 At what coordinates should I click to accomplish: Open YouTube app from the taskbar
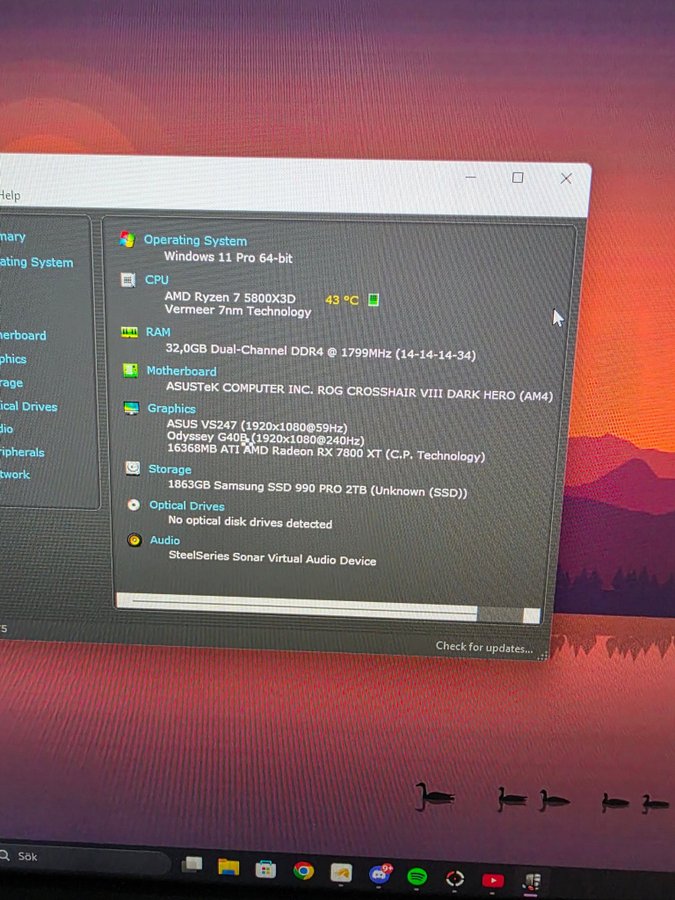[493, 879]
